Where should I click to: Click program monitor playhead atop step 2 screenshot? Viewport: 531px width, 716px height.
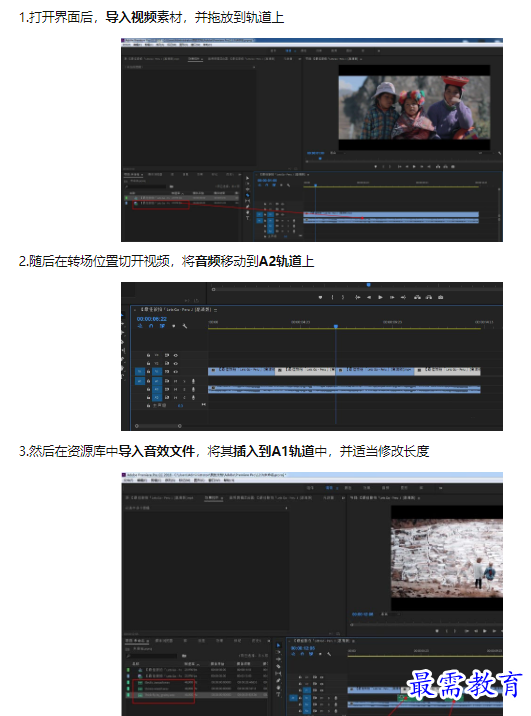[368, 285]
